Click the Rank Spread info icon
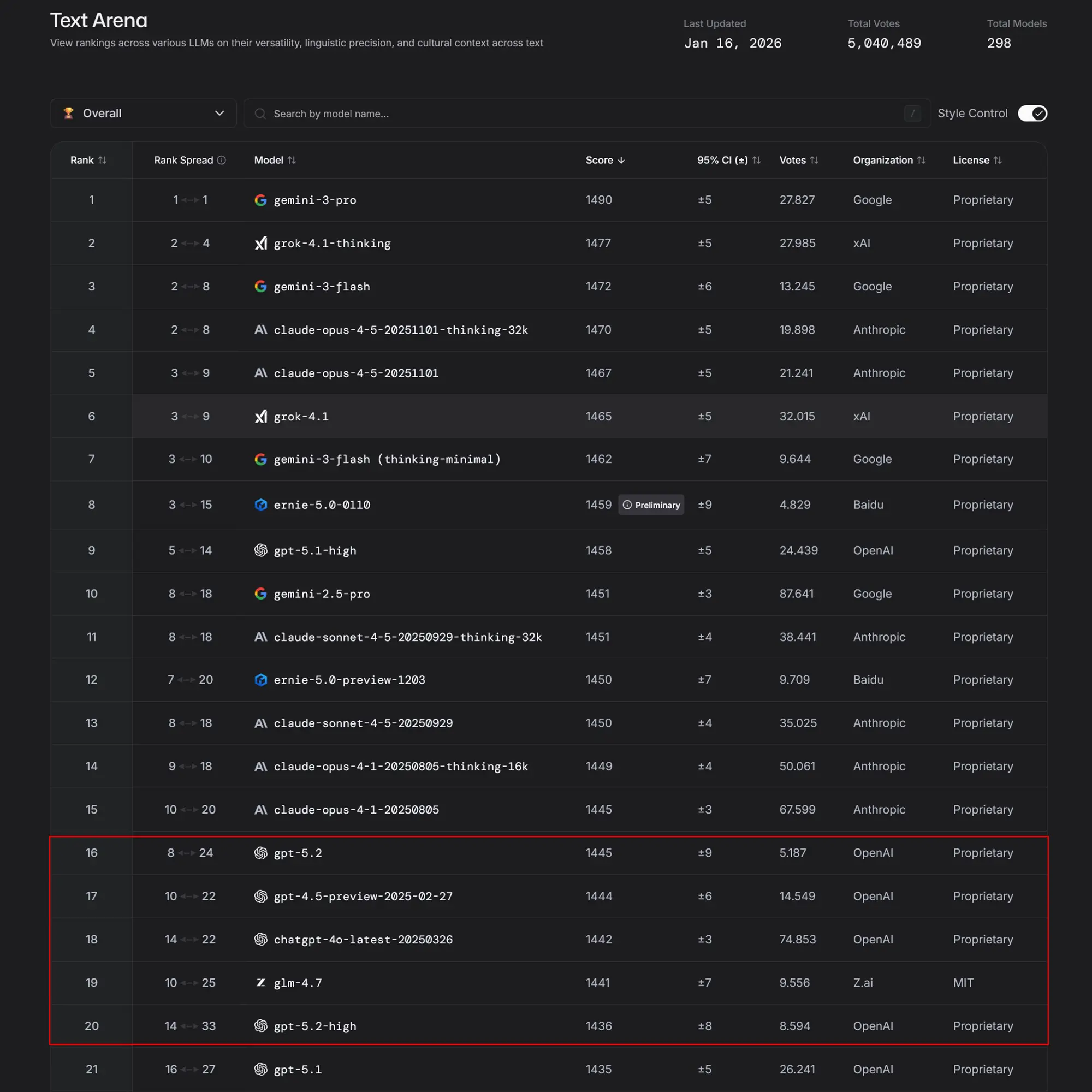 pyautogui.click(x=222, y=160)
